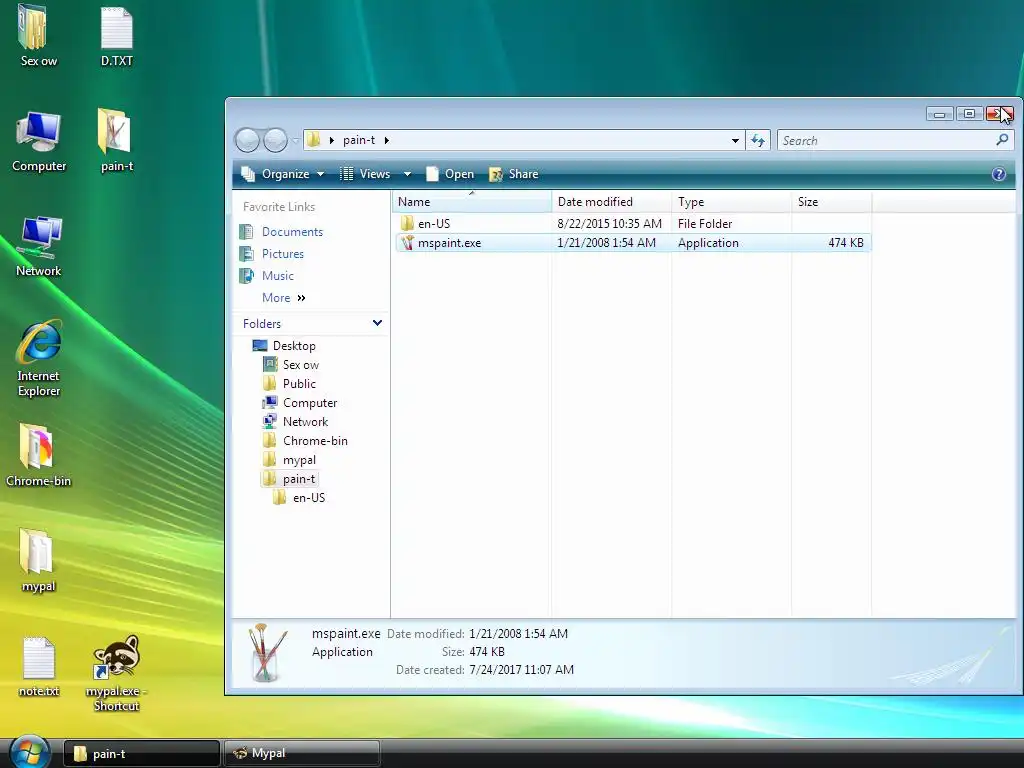The width and height of the screenshot is (1024, 768).
Task: Click the Views toolbar button
Action: coord(366,174)
